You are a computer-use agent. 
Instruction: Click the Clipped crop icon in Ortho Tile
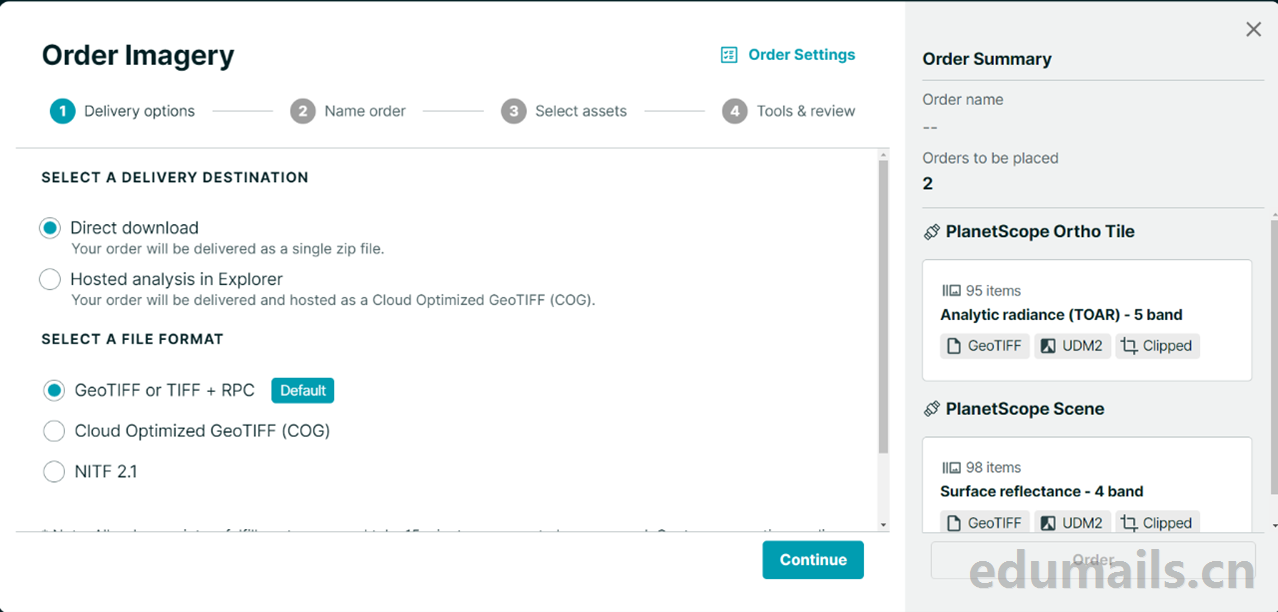point(1129,346)
